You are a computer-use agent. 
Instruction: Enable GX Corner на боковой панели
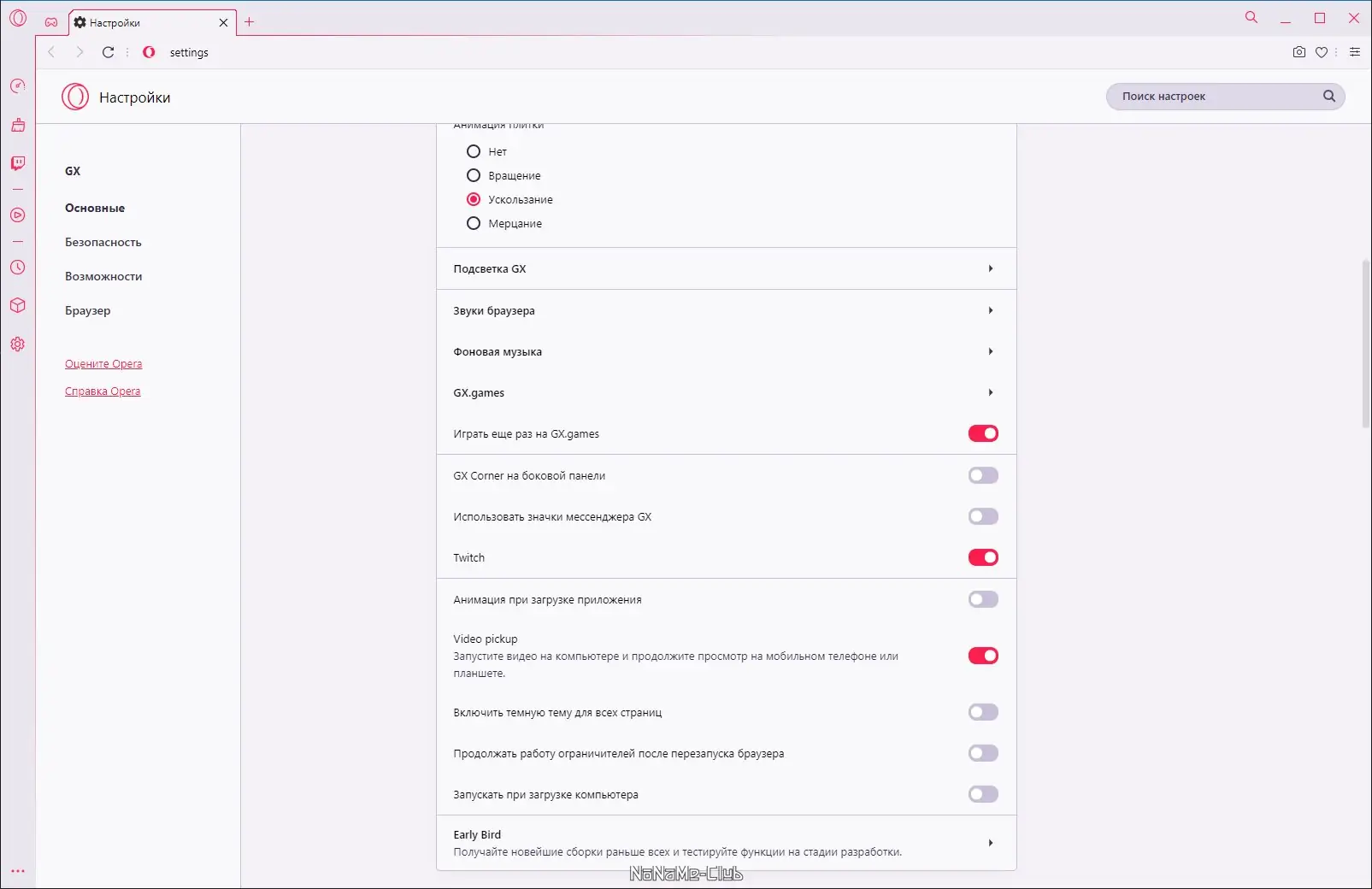pyautogui.click(x=983, y=476)
